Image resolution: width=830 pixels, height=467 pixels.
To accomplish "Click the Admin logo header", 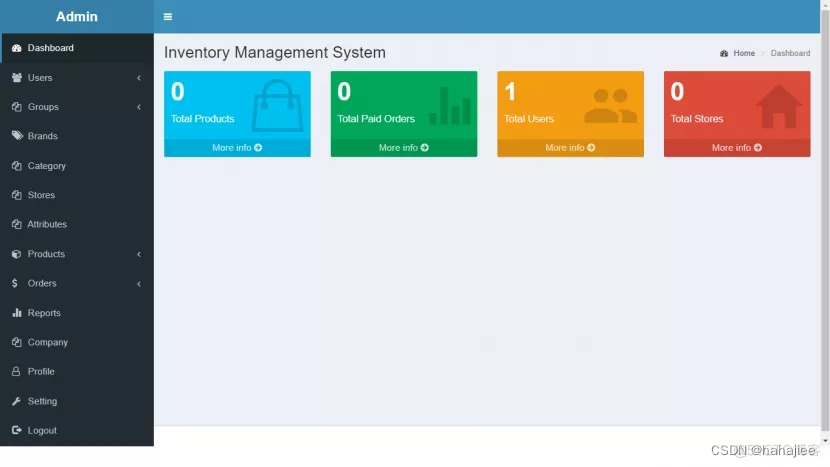I will (x=77, y=16).
